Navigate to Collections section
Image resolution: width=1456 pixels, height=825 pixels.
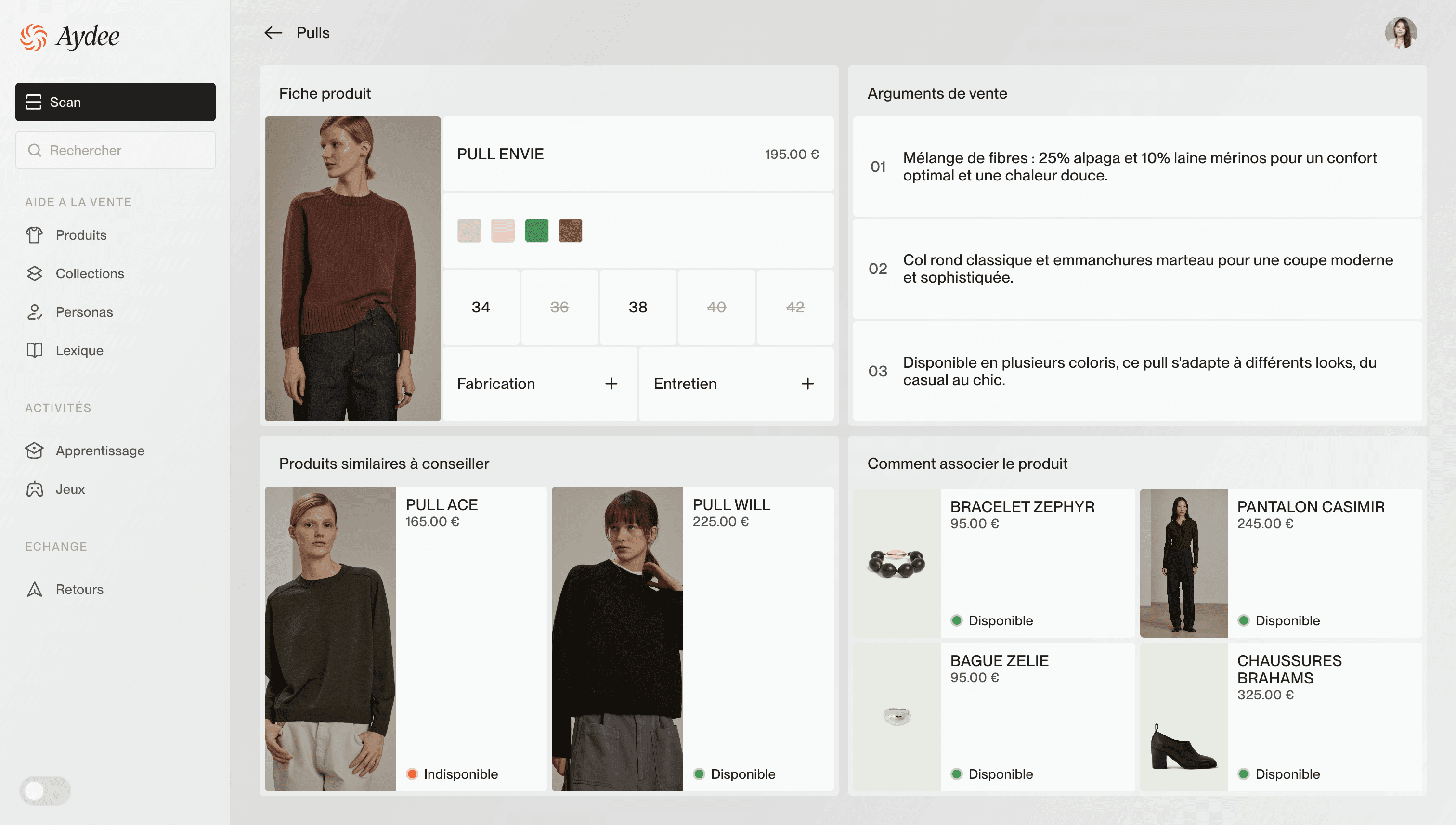pyautogui.click(x=90, y=273)
